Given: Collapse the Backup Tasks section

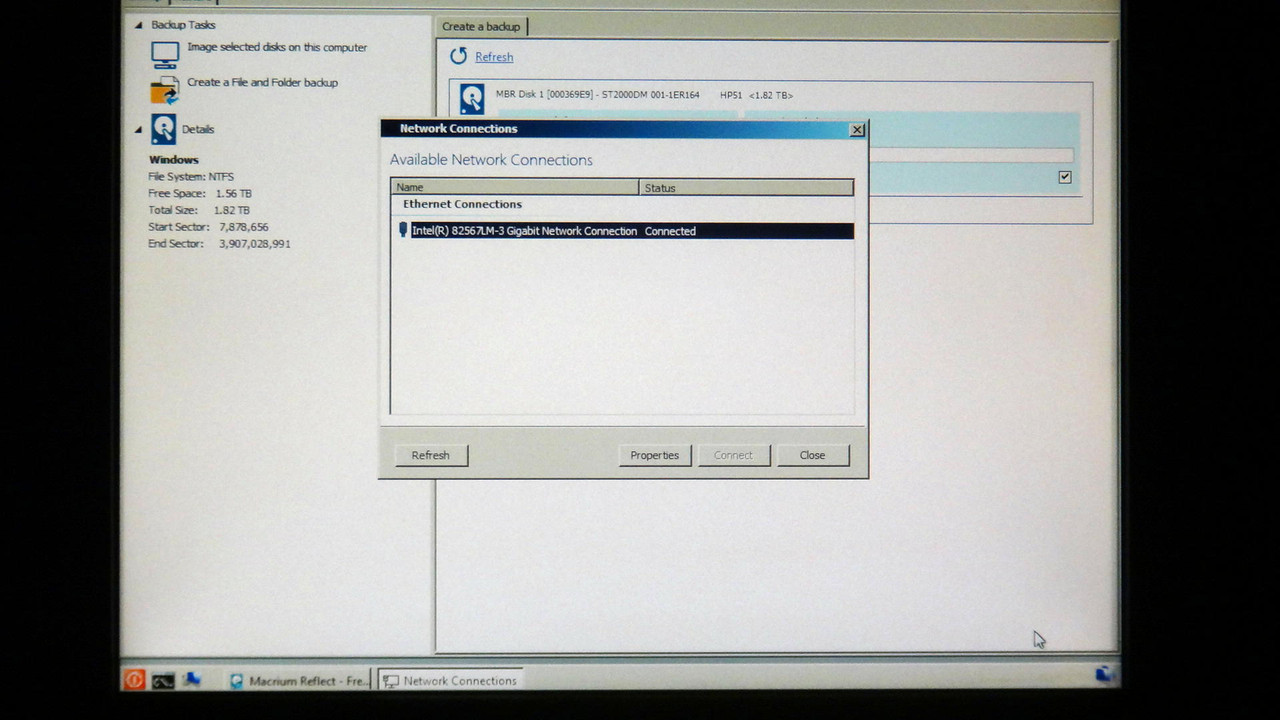Looking at the screenshot, I should [x=139, y=25].
